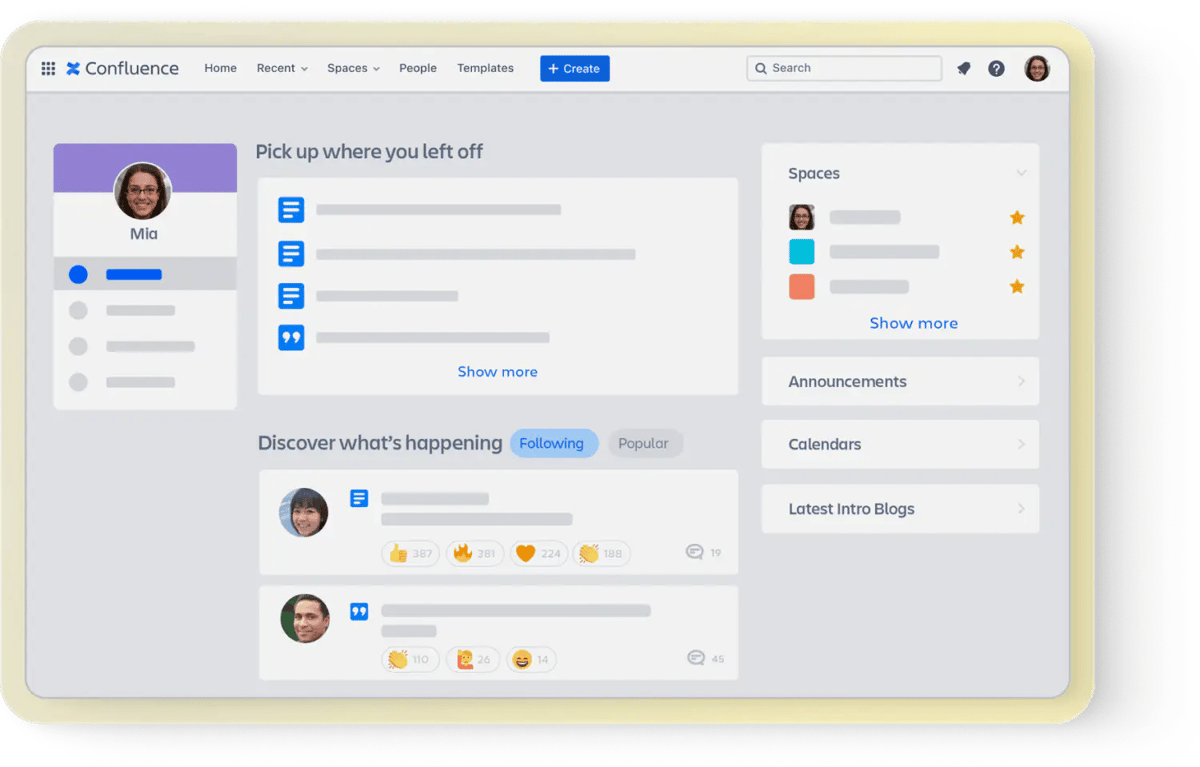This screenshot has height=767, width=1200.
Task: Click the user profile avatar in top bar
Action: point(1037,69)
